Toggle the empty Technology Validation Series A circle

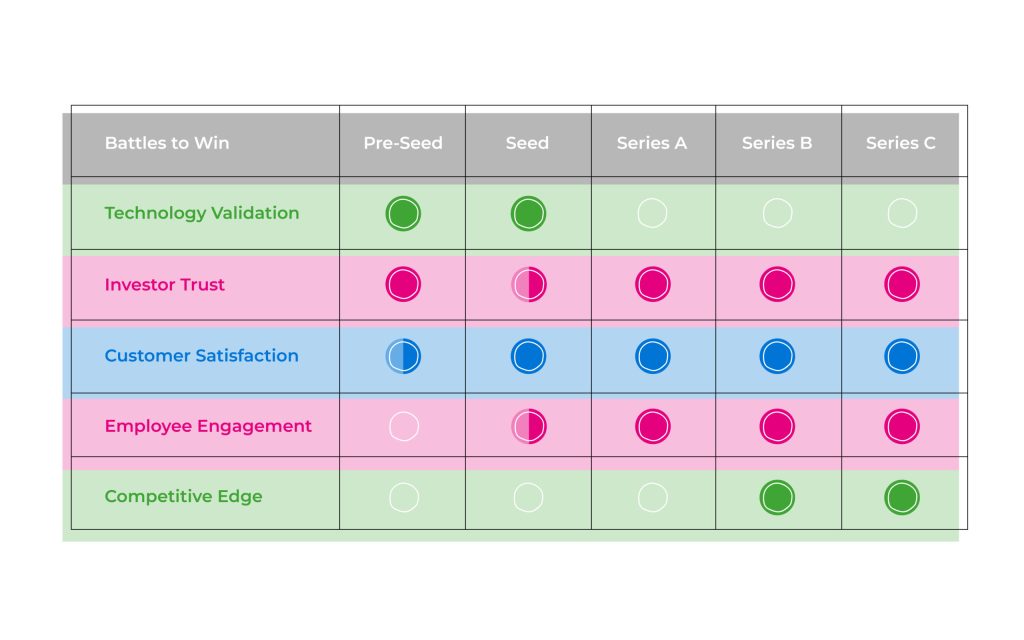652,213
